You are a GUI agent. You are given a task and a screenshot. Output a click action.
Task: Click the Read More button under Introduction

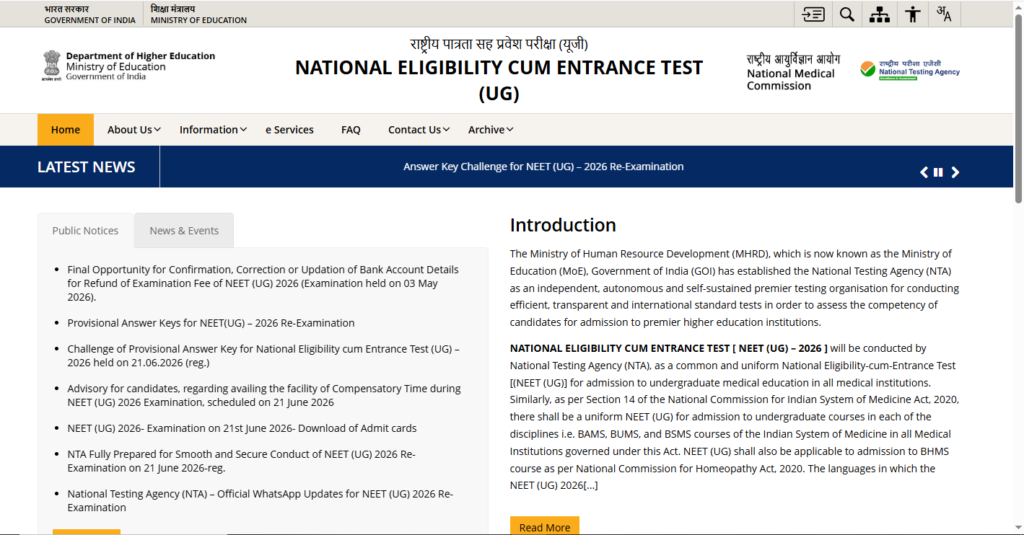tap(545, 527)
